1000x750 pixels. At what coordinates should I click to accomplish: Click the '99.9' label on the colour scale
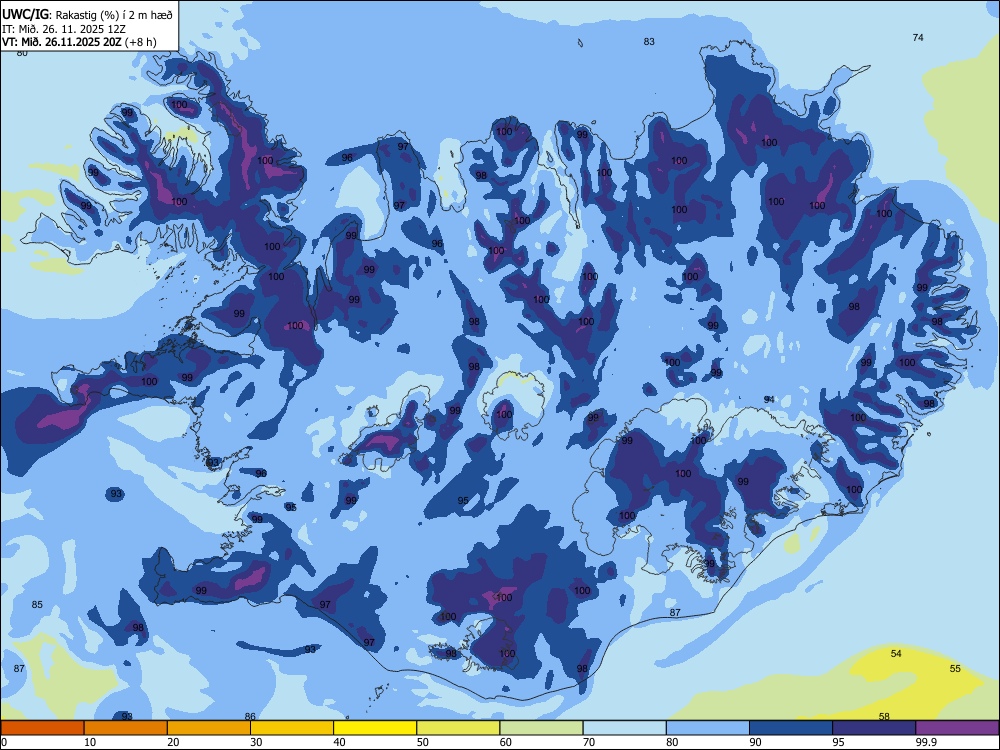tap(926, 742)
